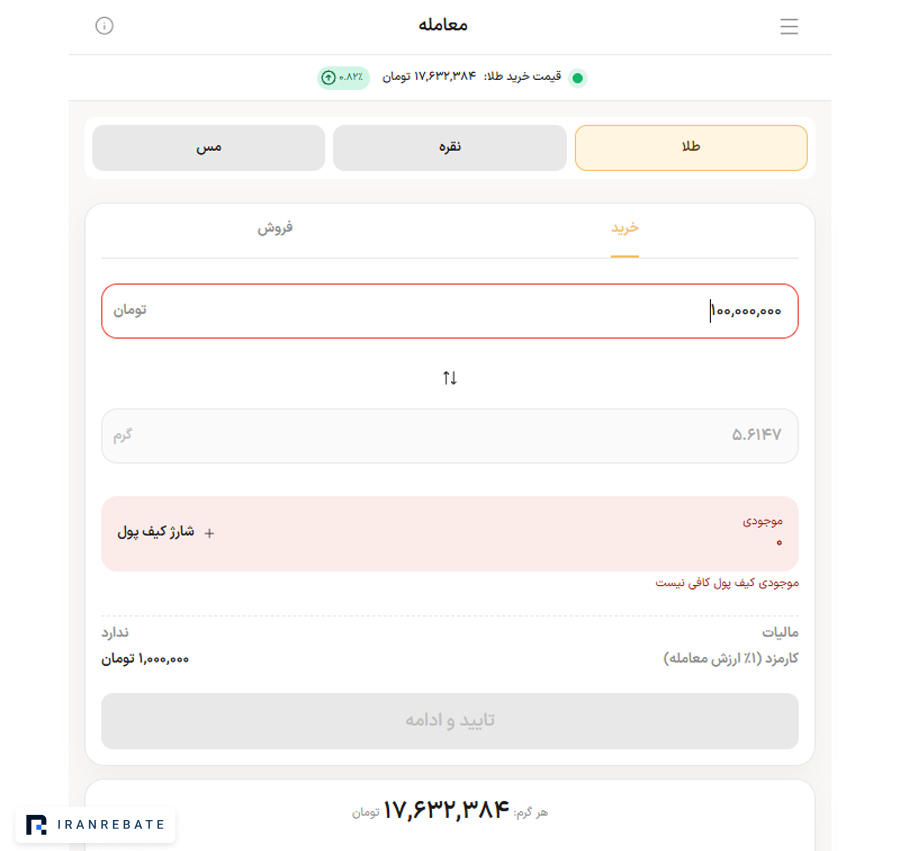Focus the تومان amount input field
900x851 pixels.
449,311
